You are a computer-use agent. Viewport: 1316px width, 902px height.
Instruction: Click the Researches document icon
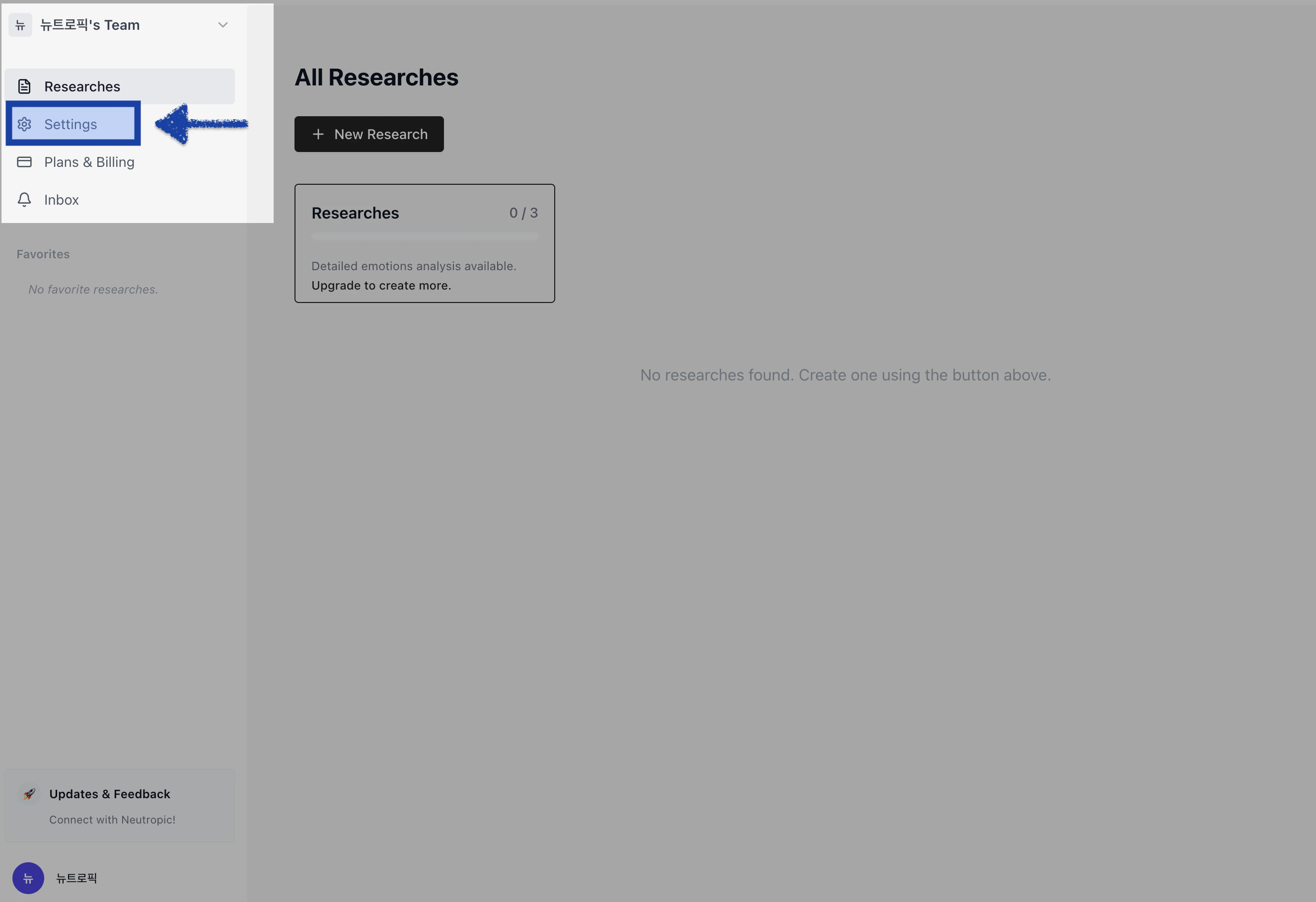[24, 86]
